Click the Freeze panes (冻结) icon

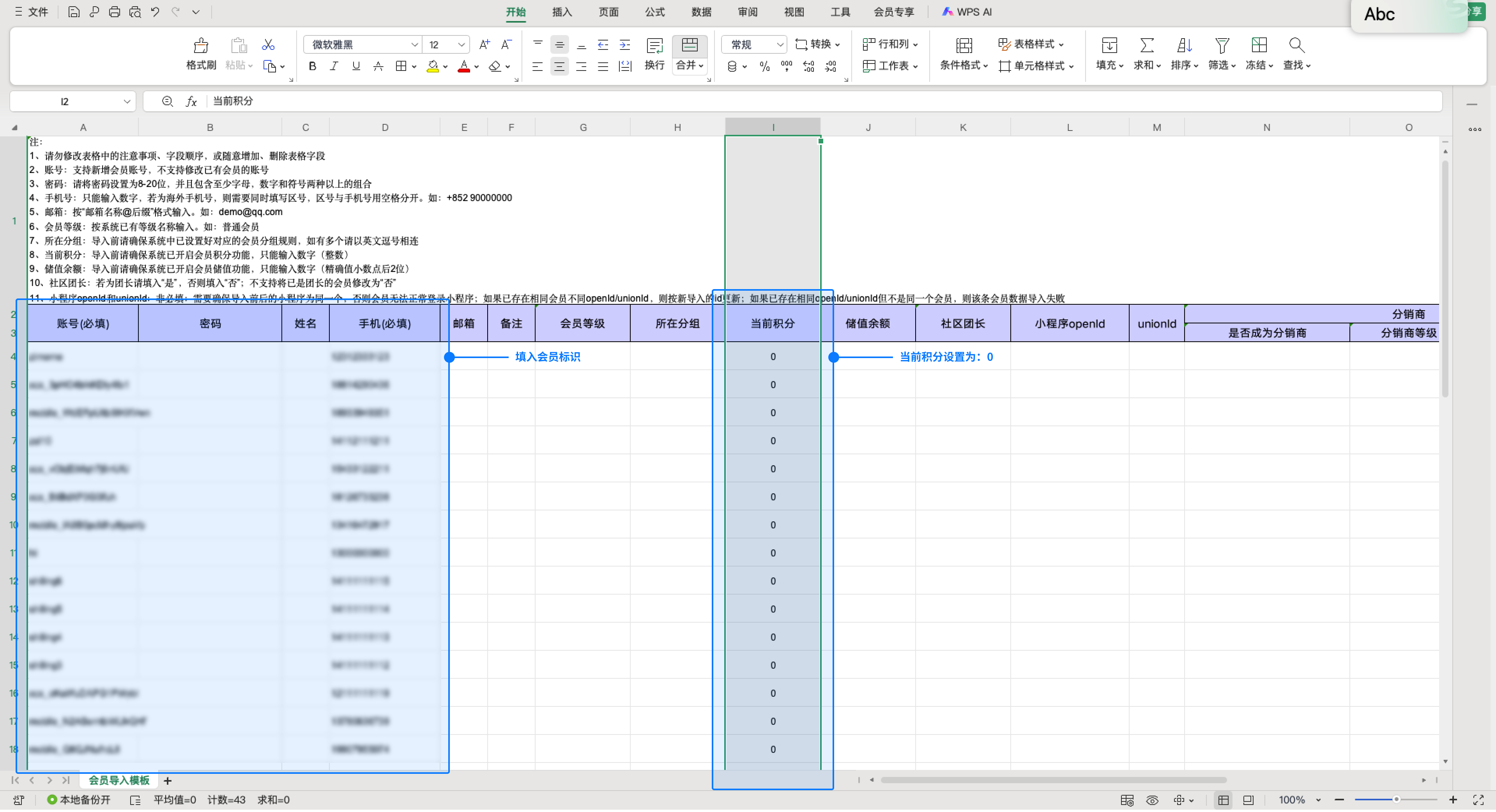pos(1259,46)
